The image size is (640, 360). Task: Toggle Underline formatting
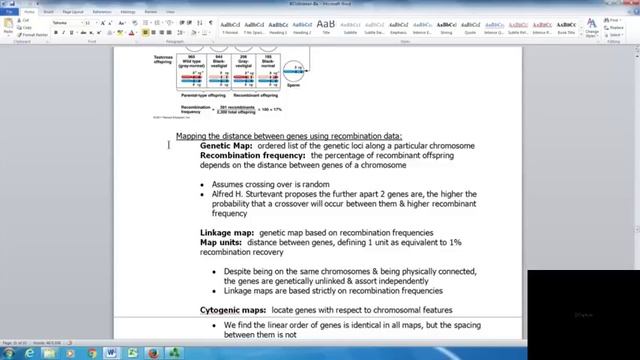coord(71,33)
